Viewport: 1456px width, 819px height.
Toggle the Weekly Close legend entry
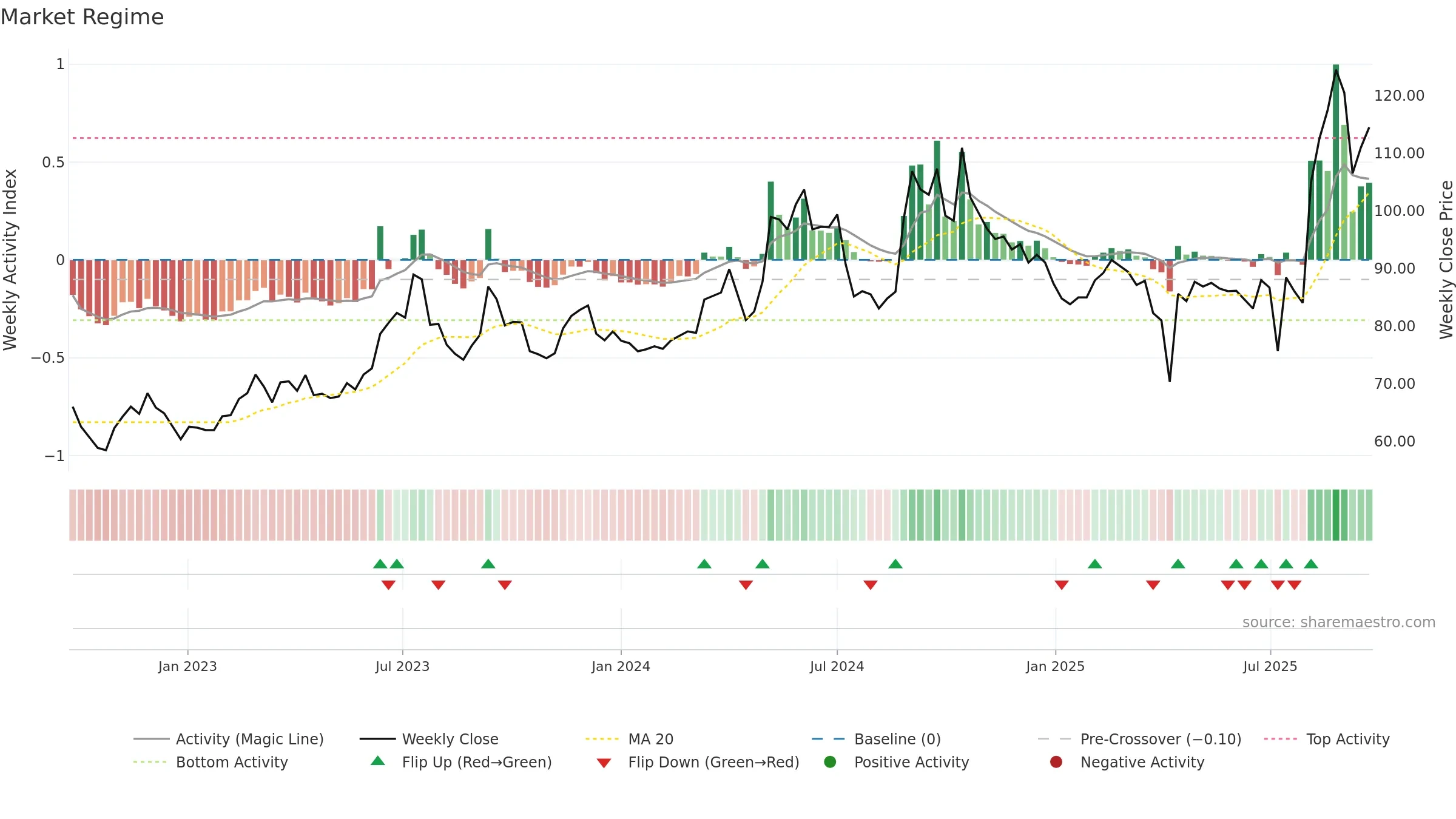pyautogui.click(x=429, y=739)
